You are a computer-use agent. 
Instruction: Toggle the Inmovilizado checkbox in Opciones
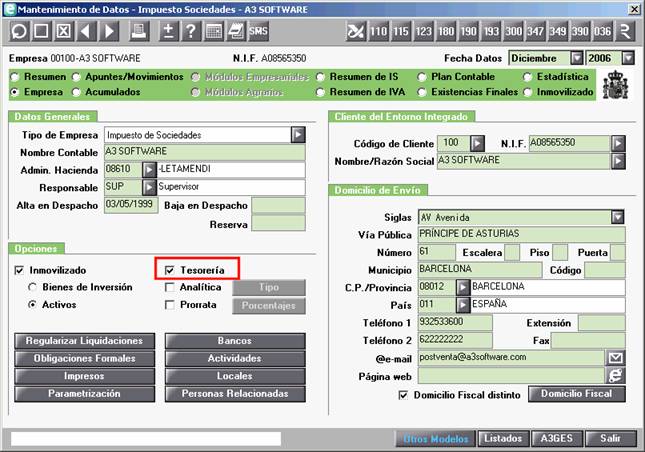pos(19,270)
